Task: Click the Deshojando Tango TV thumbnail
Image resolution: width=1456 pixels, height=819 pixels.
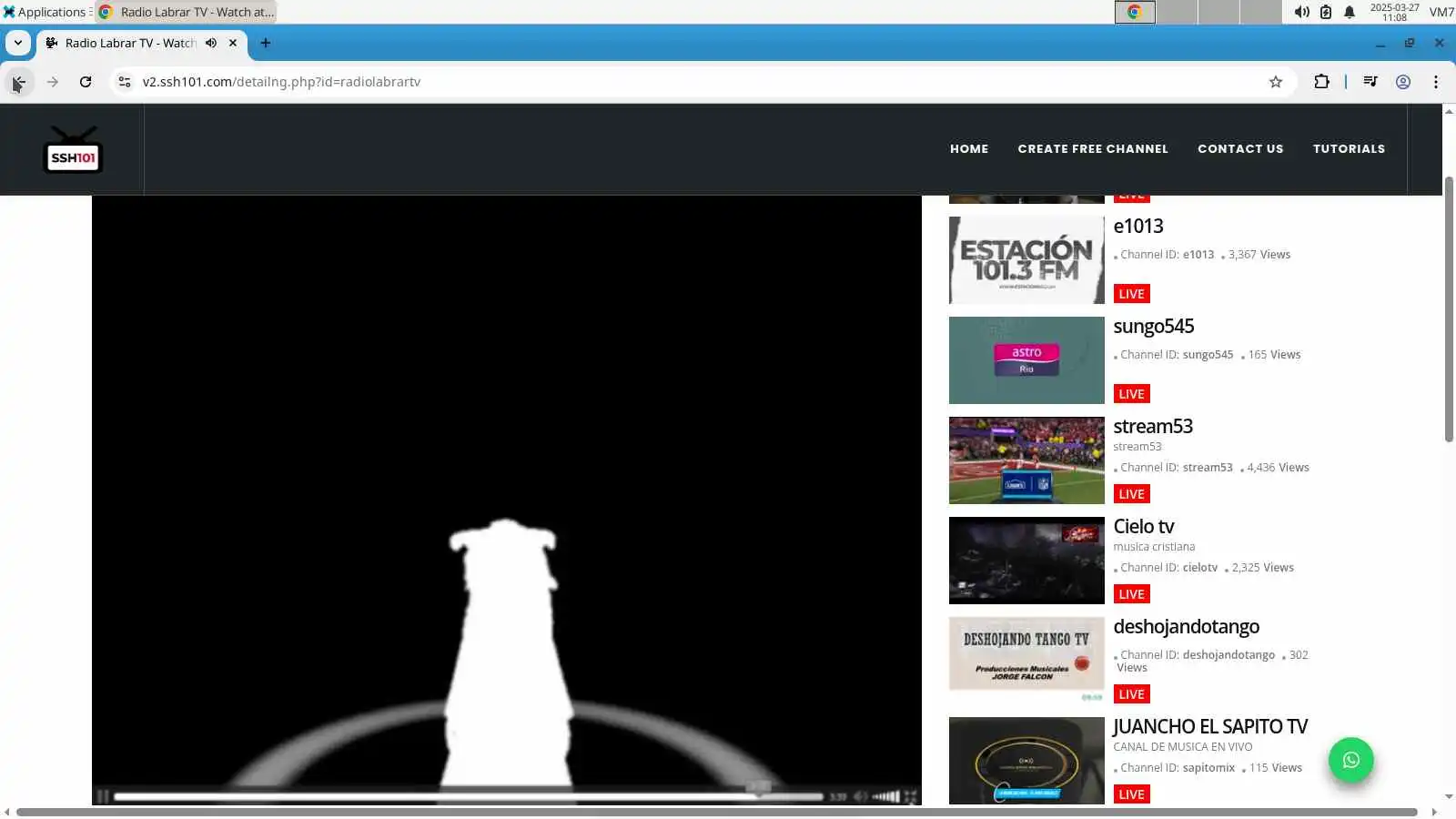Action: click(1026, 661)
